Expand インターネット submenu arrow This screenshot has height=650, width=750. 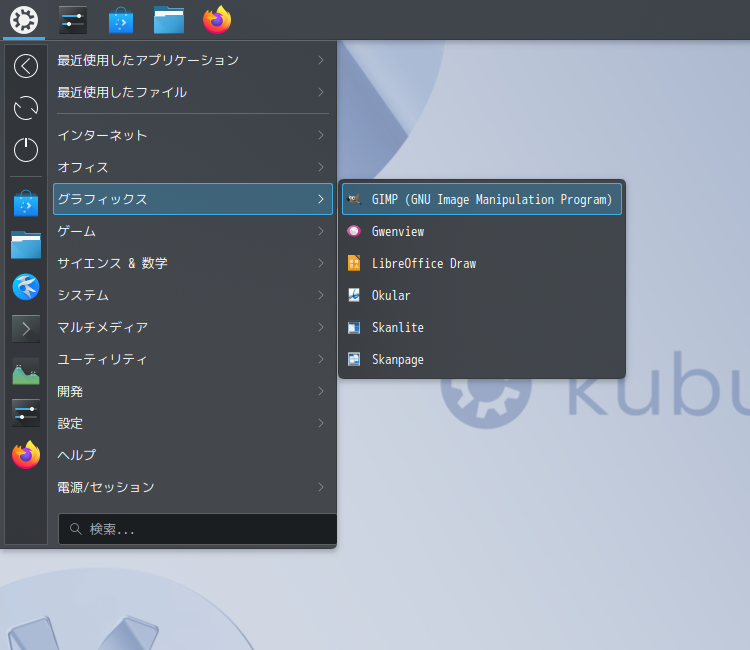[321, 135]
